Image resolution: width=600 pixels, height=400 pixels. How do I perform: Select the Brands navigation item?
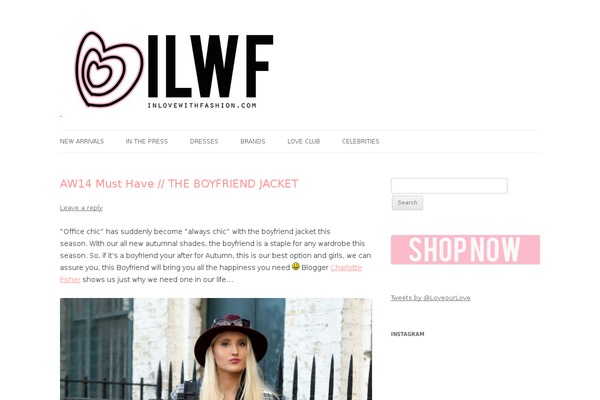pyautogui.click(x=253, y=142)
